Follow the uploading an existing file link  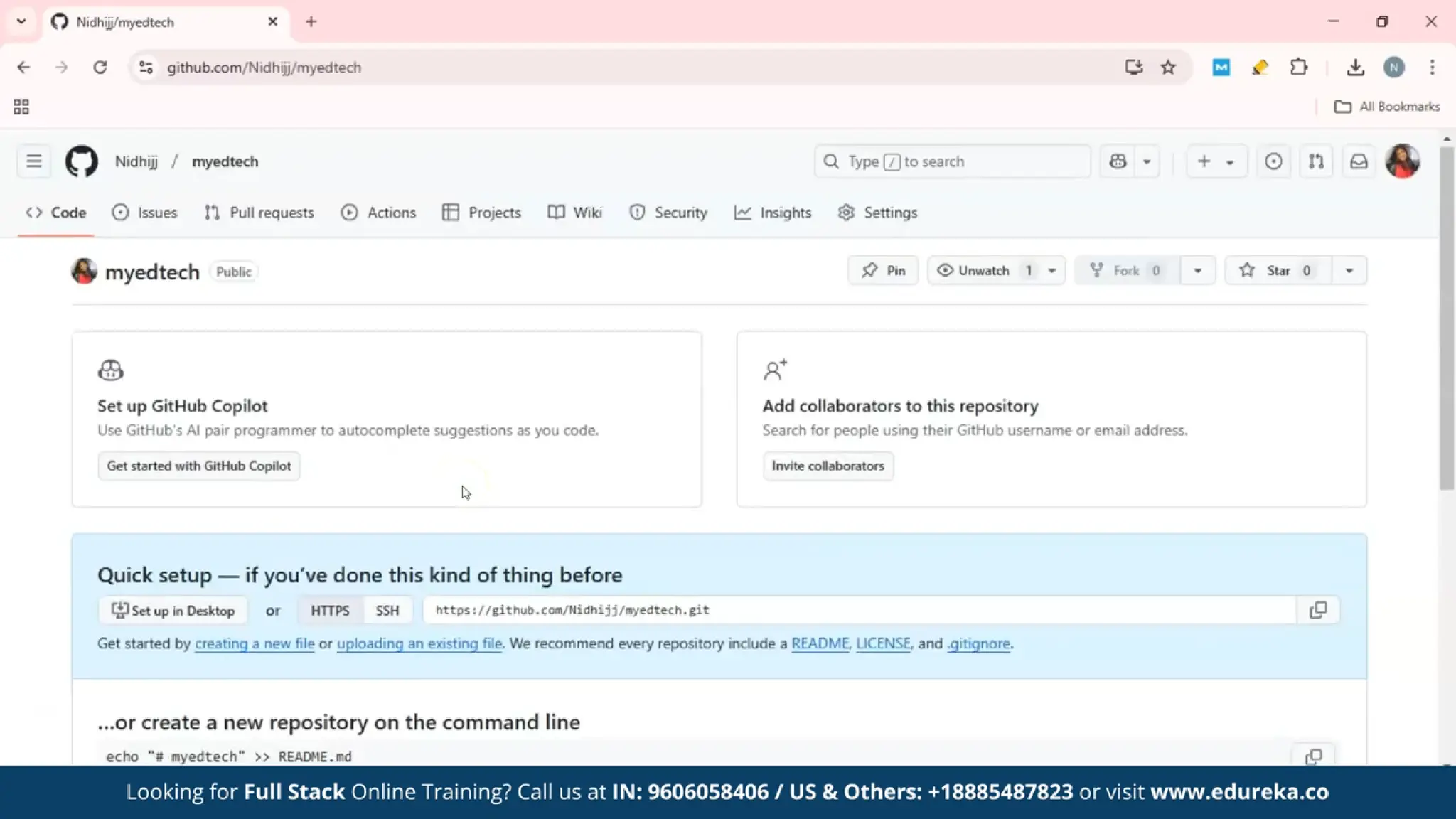click(419, 643)
